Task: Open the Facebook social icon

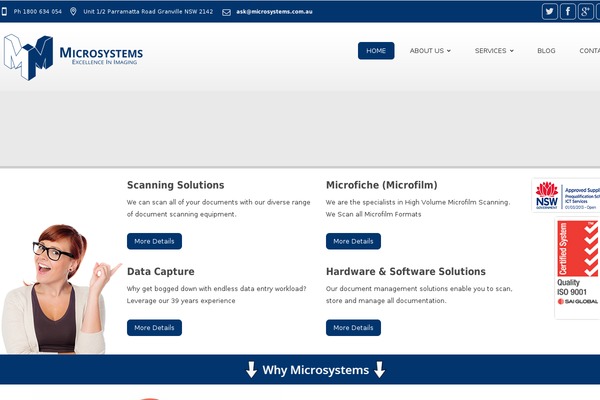Action: [x=568, y=11]
